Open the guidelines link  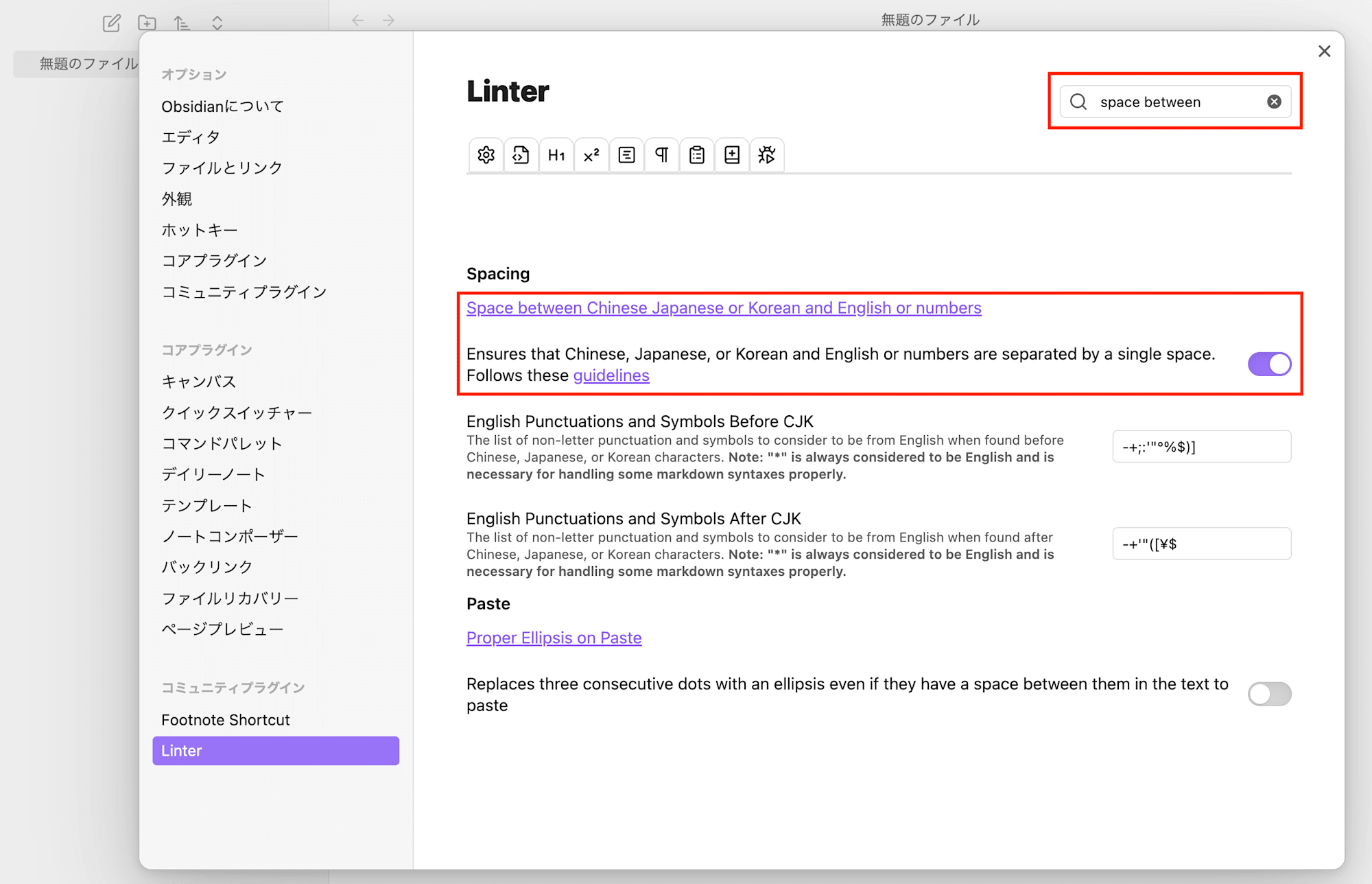[611, 375]
